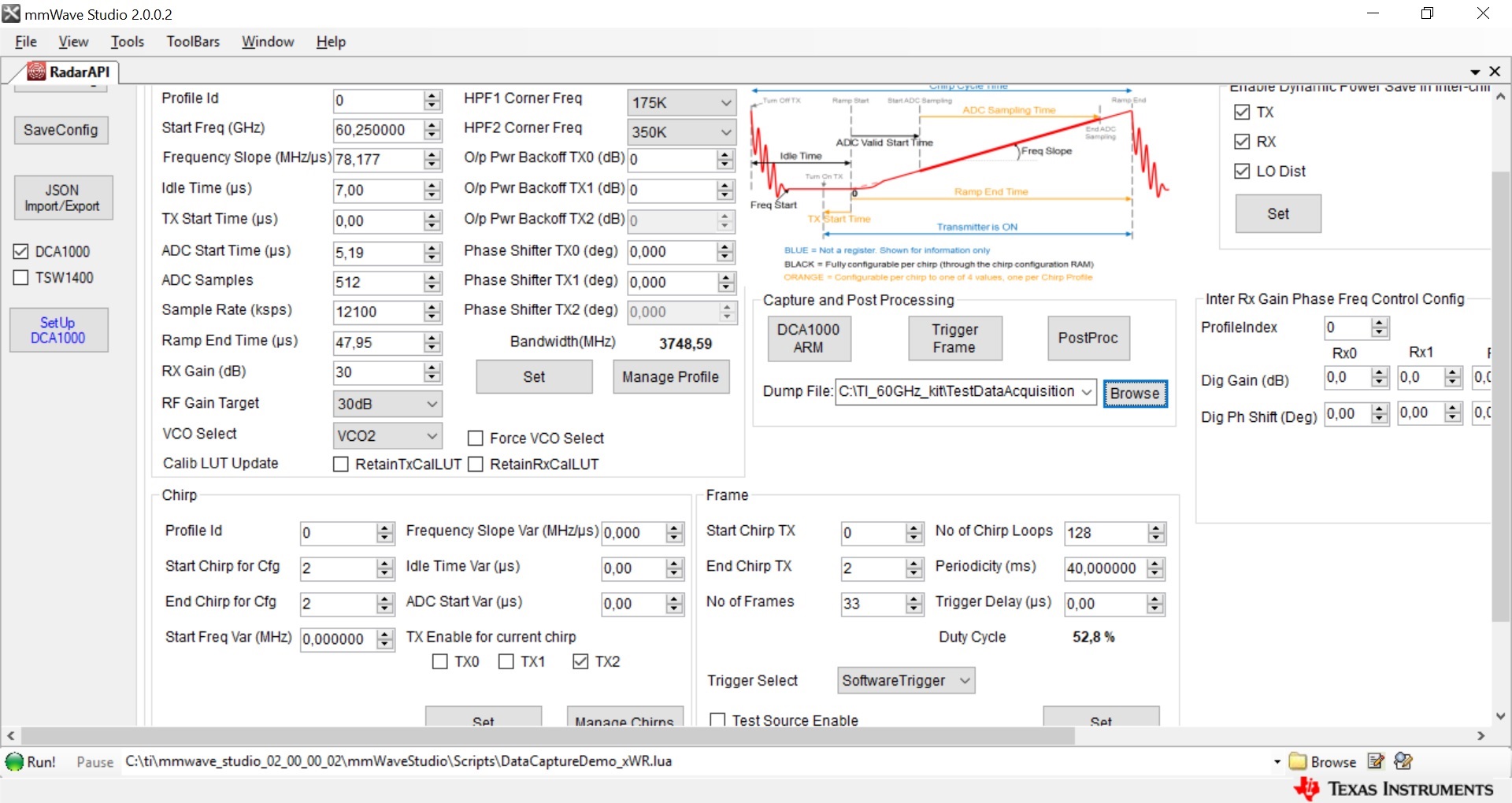Open the View menu
Screen dimensions: 1512x803
coord(73,42)
